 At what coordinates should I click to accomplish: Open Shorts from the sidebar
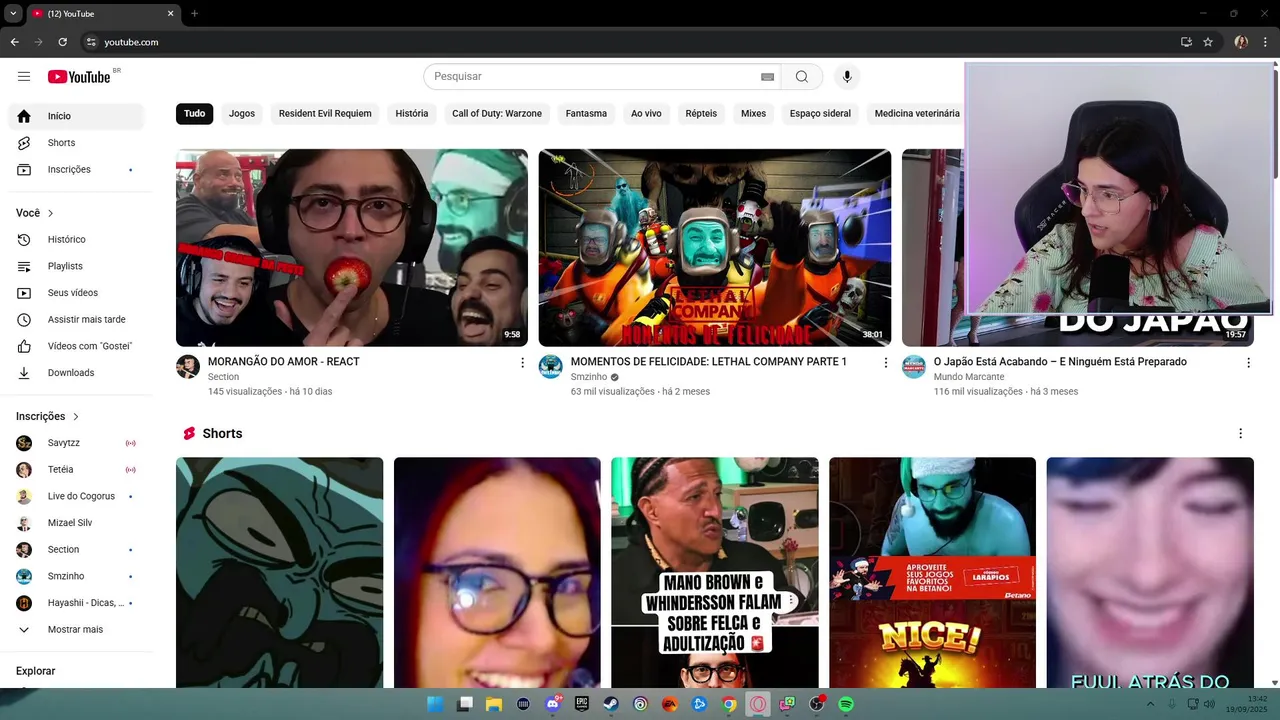(76, 143)
